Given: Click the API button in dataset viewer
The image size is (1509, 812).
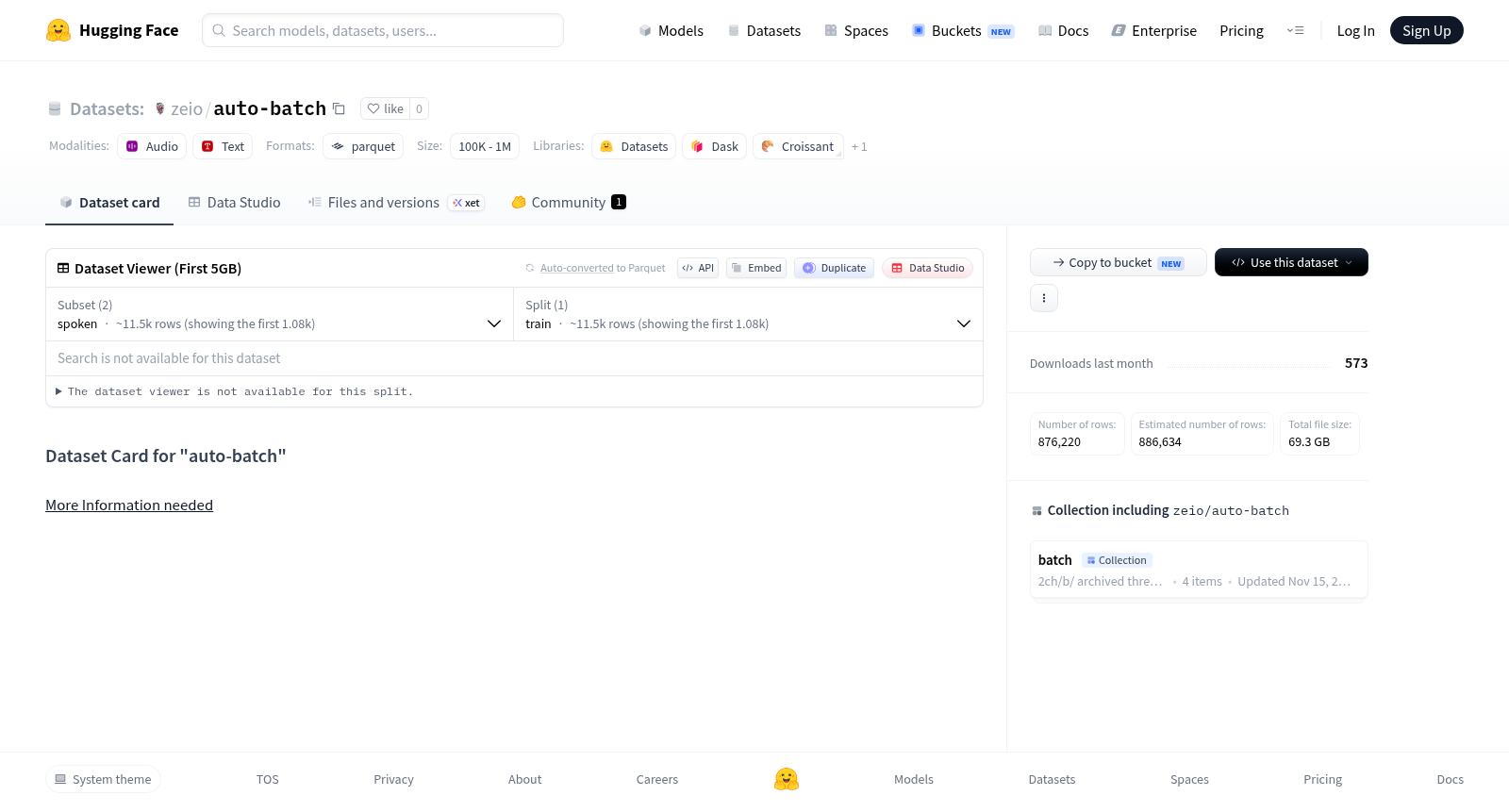Looking at the screenshot, I should click(x=698, y=268).
